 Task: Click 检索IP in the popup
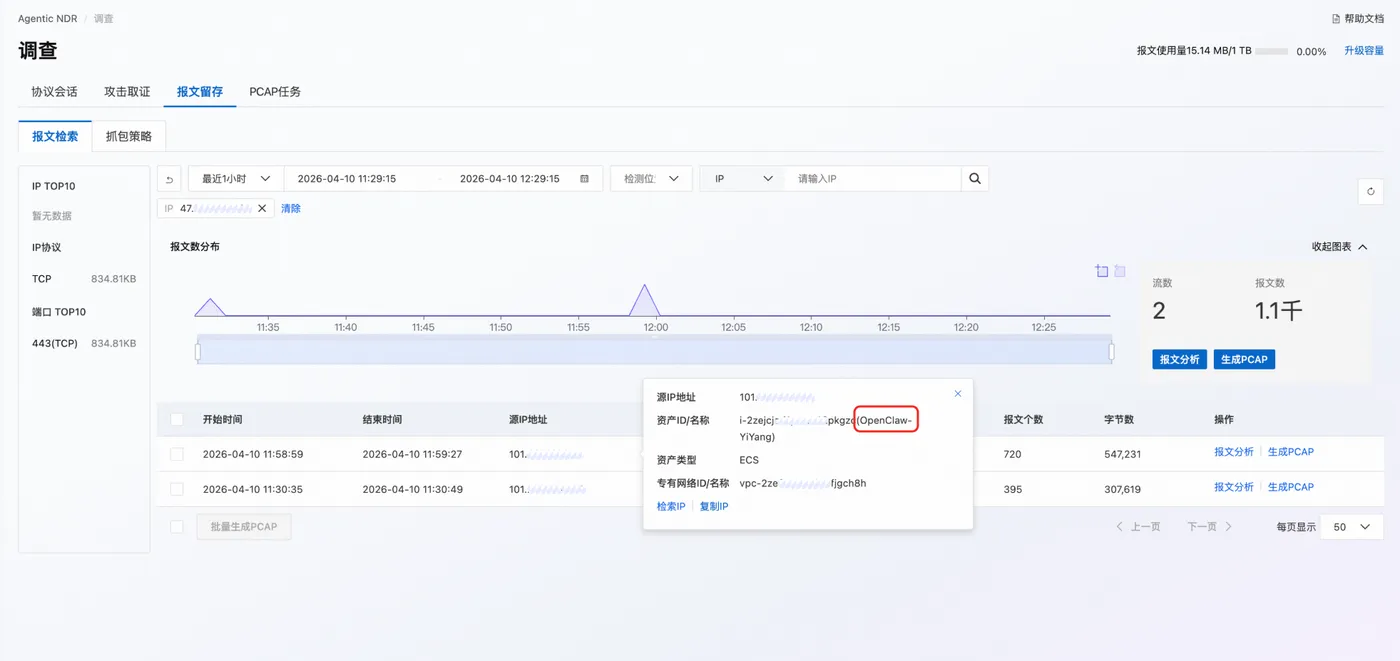click(671, 507)
